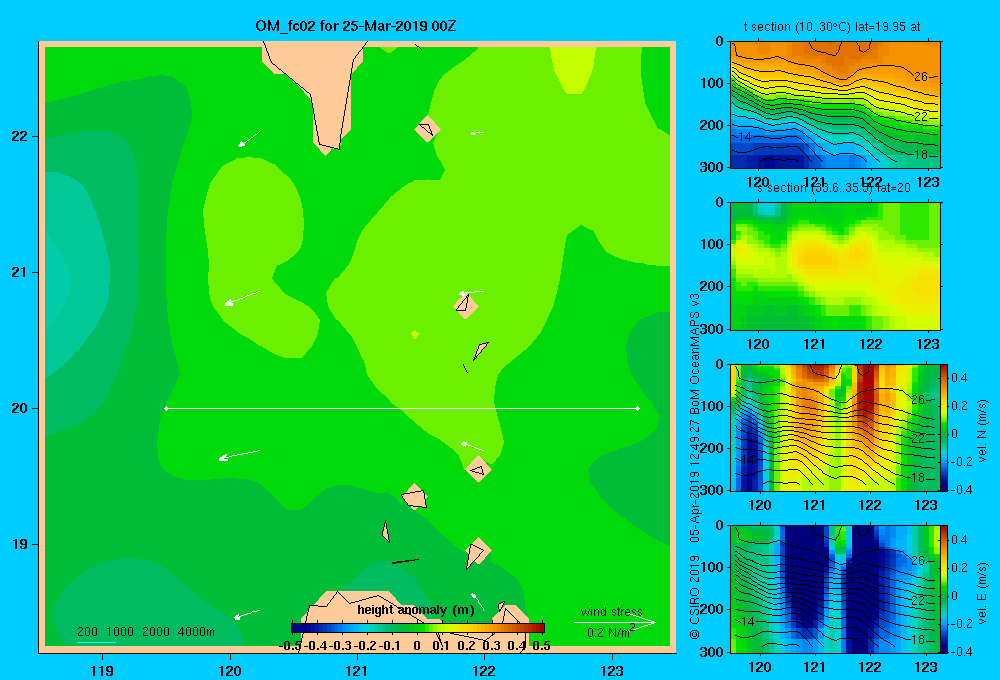Click the title 'OM_fc02 for 25-Mar-2019 00Z'
This screenshot has height=680, width=1000.
(355, 26)
